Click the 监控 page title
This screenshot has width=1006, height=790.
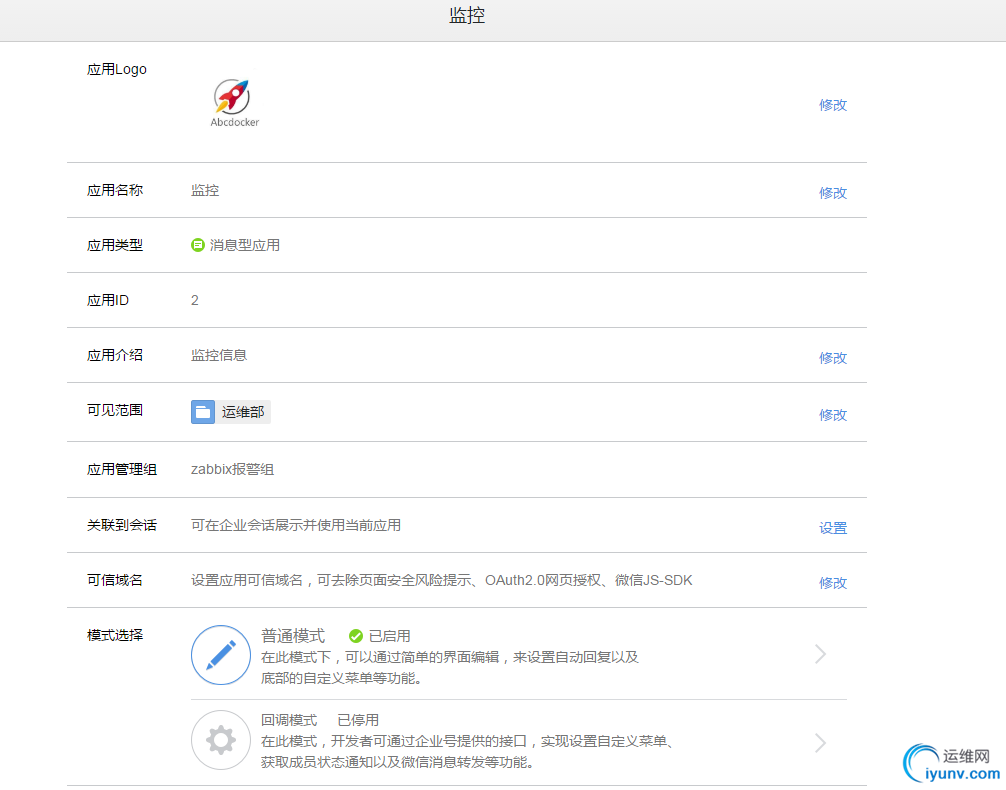pos(467,16)
